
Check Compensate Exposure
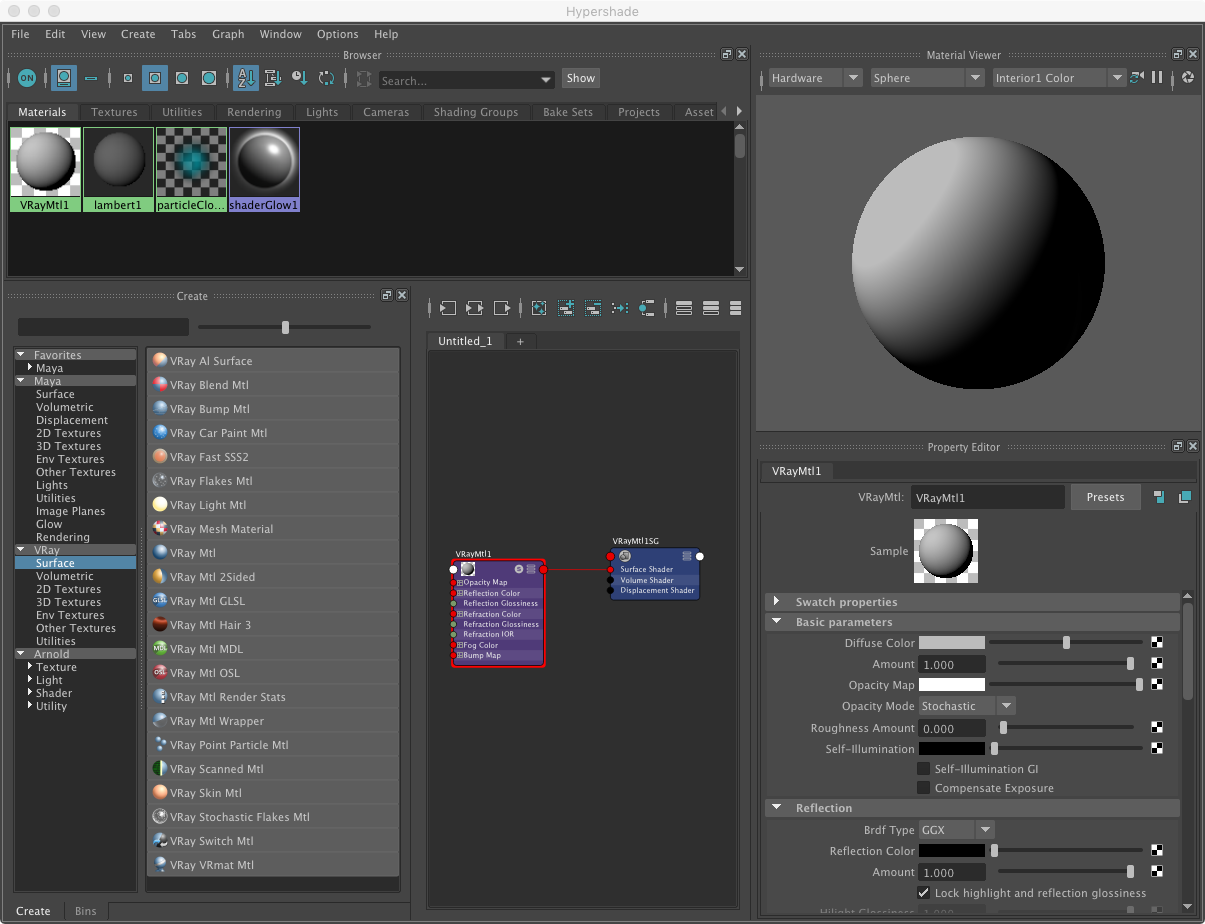point(924,786)
